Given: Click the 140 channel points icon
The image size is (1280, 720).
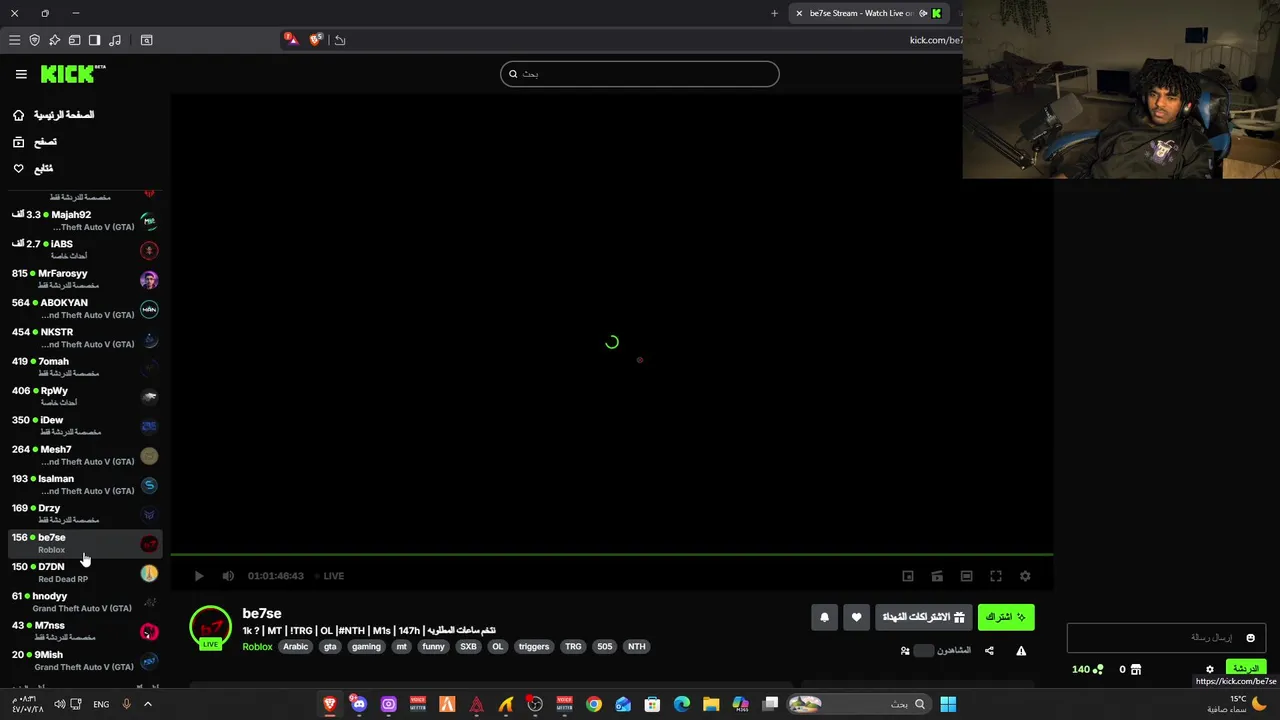Looking at the screenshot, I should [x=1098, y=670].
